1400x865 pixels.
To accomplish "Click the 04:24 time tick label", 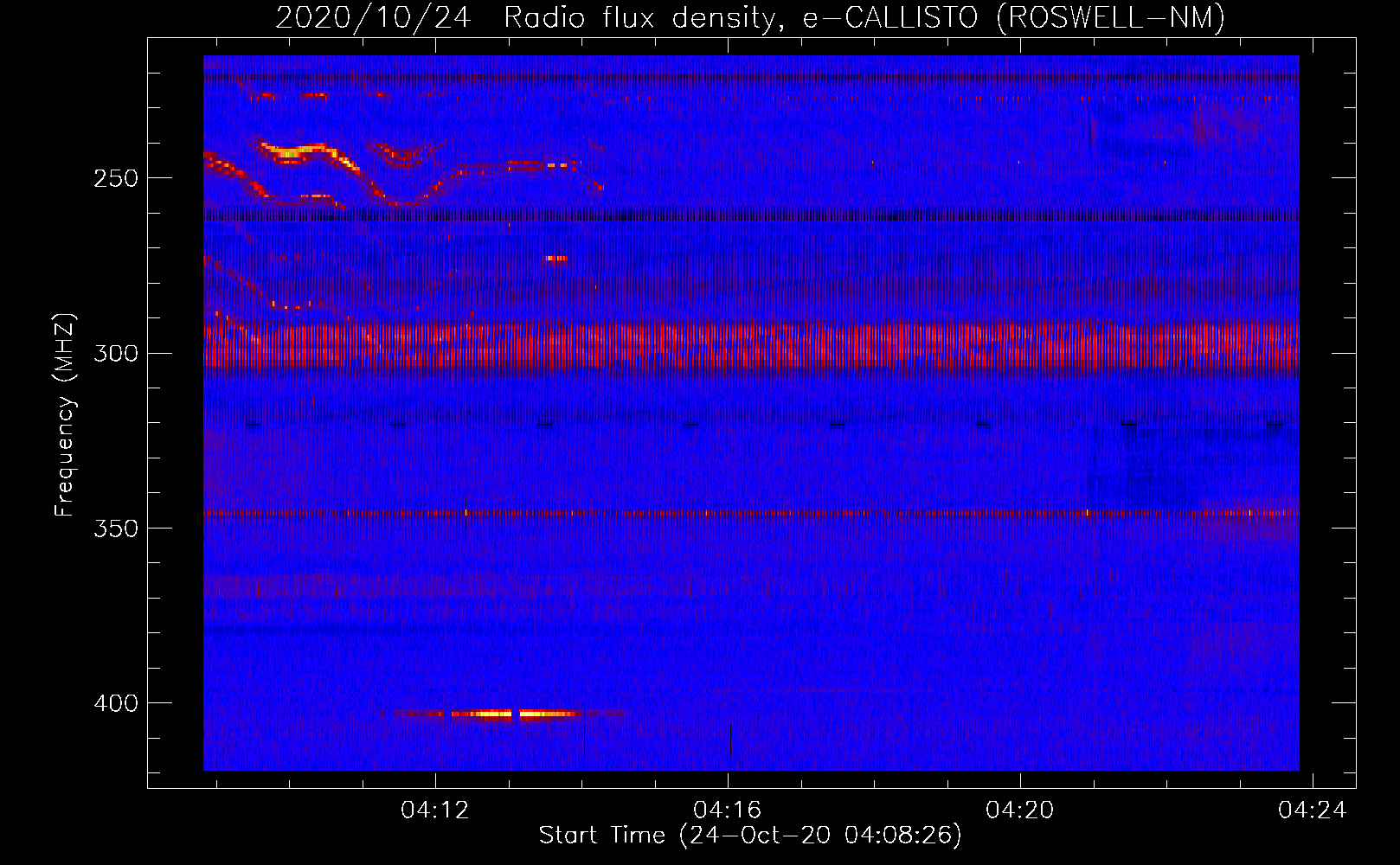I will tap(1313, 811).
